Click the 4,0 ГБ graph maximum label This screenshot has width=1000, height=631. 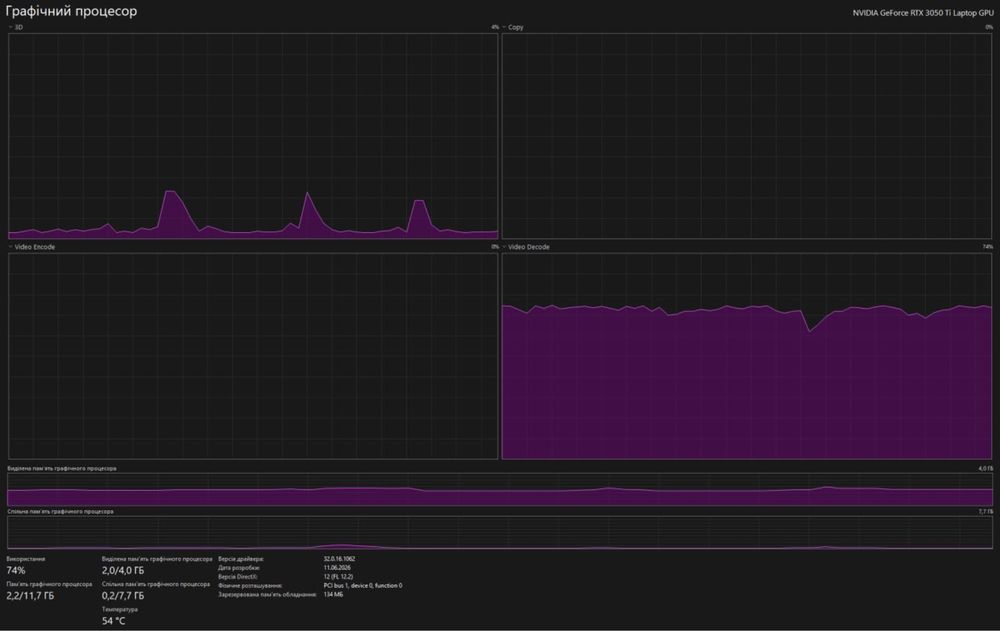[x=986, y=468]
